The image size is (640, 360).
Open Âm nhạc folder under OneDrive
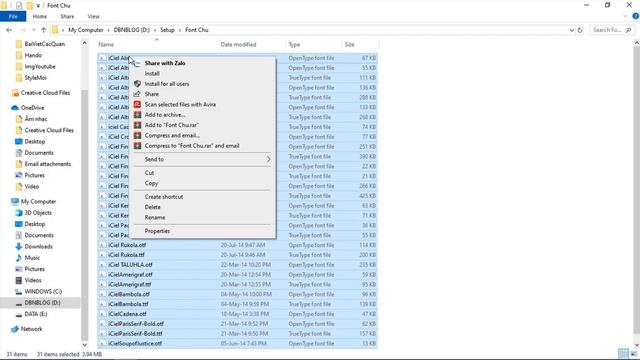36,119
